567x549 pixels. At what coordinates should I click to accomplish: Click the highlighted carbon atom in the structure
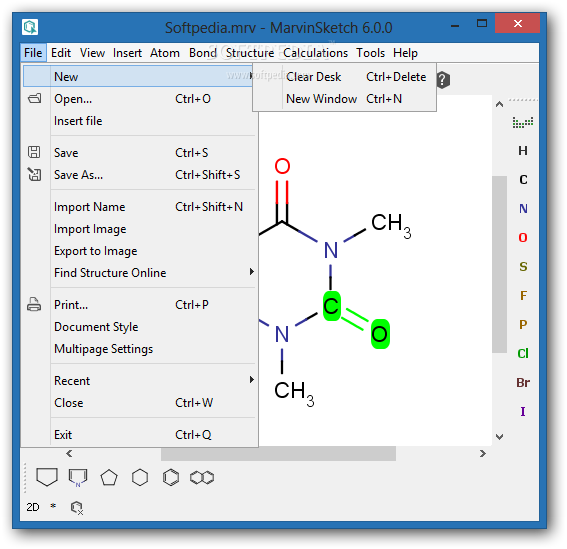coord(331,306)
